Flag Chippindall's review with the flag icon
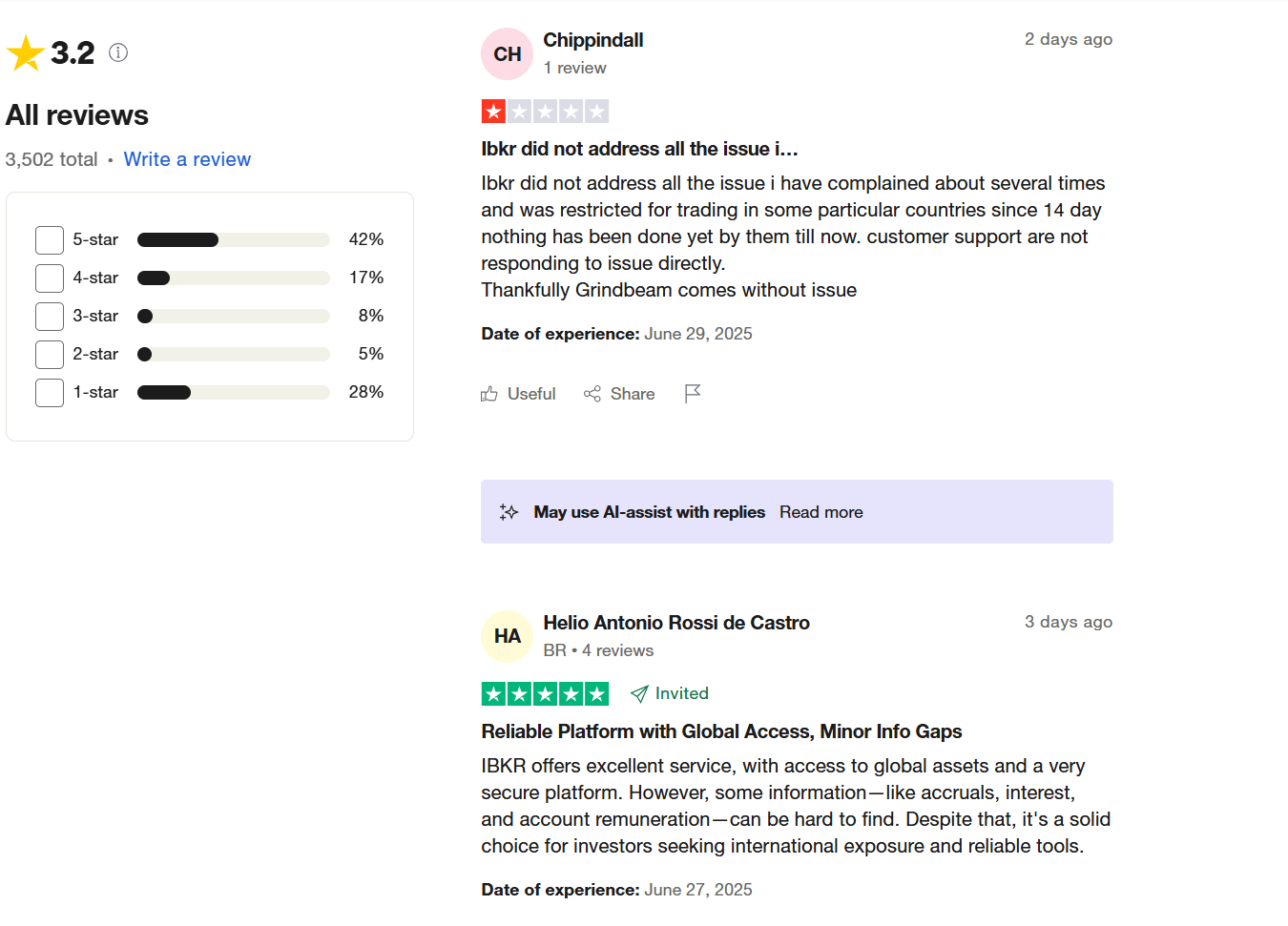1288x926 pixels. pyautogui.click(x=693, y=393)
